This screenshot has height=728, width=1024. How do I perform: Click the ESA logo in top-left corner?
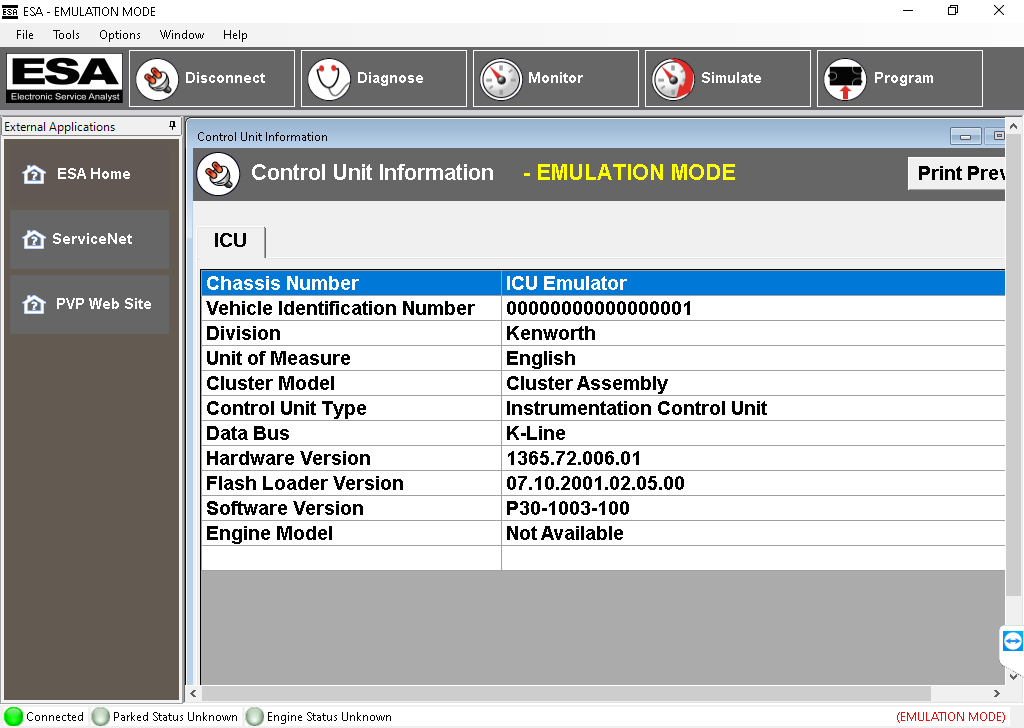[x=64, y=77]
